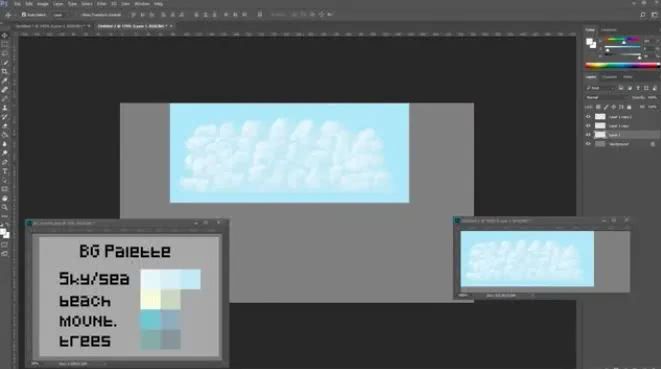Screen dimensions: 661x369
Task: Select the Zoom tool in the toolbar
Action: (5, 207)
